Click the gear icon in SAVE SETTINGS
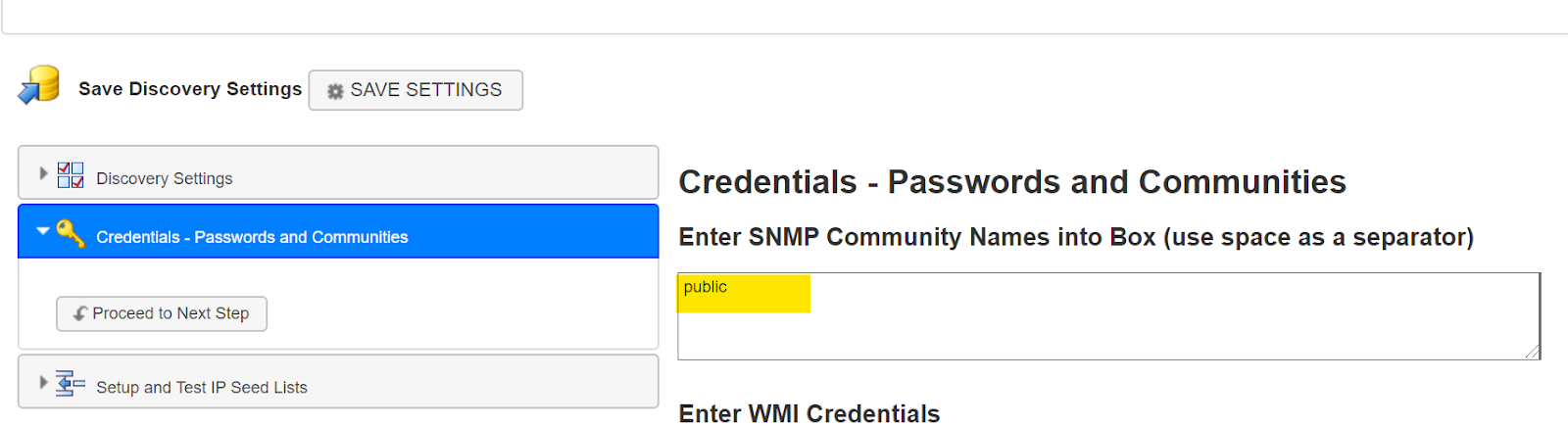 [335, 91]
